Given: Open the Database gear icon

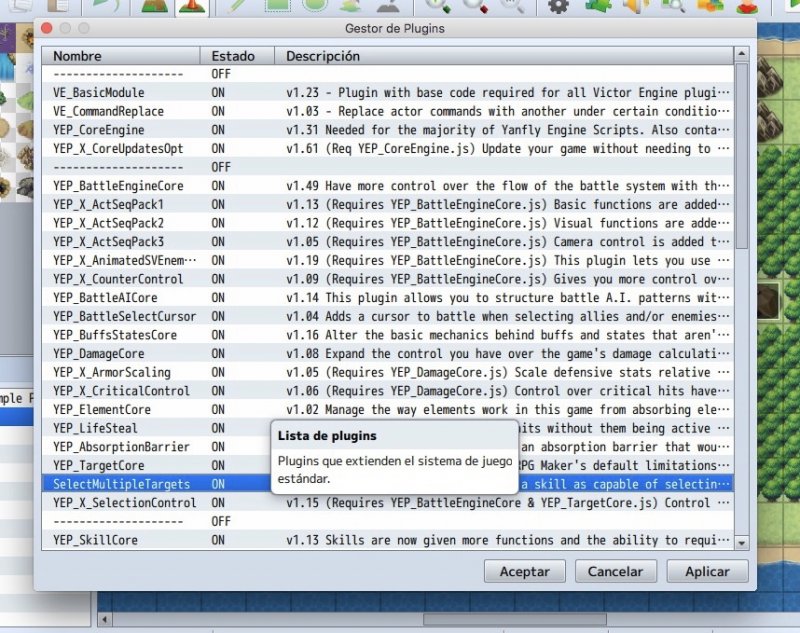Looking at the screenshot, I should [x=558, y=6].
